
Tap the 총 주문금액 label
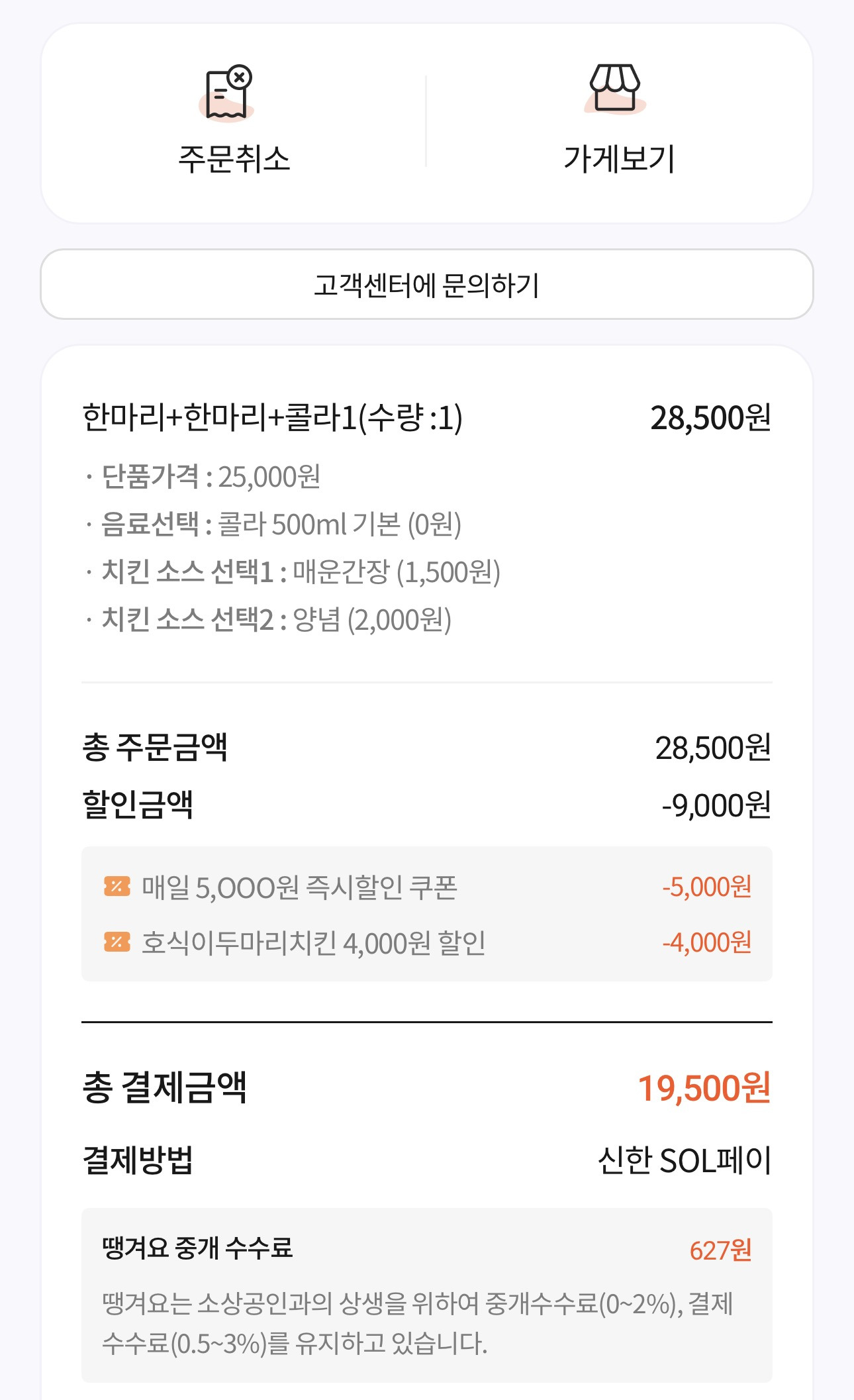(x=155, y=748)
